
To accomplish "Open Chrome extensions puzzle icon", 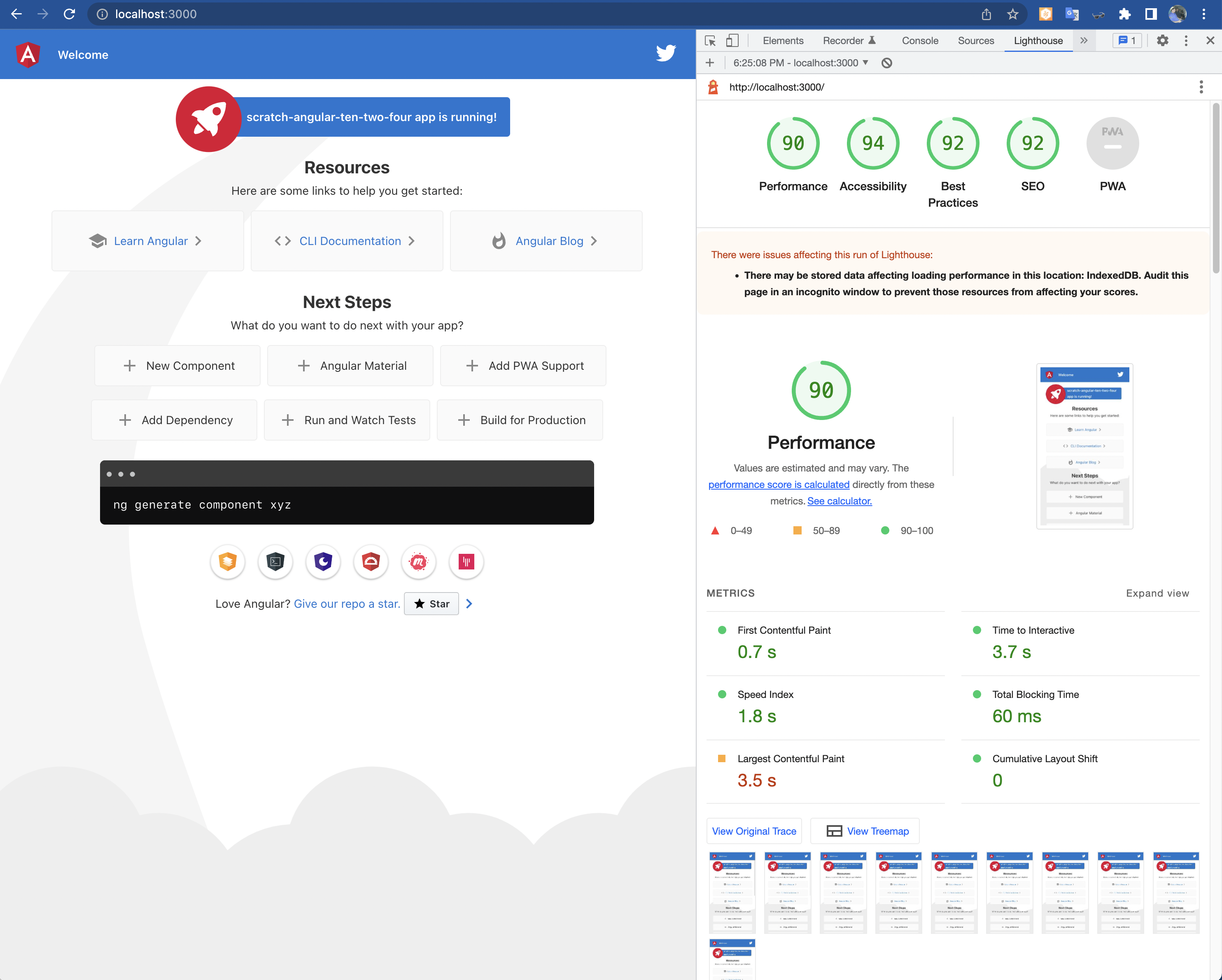I will pyautogui.click(x=1124, y=14).
